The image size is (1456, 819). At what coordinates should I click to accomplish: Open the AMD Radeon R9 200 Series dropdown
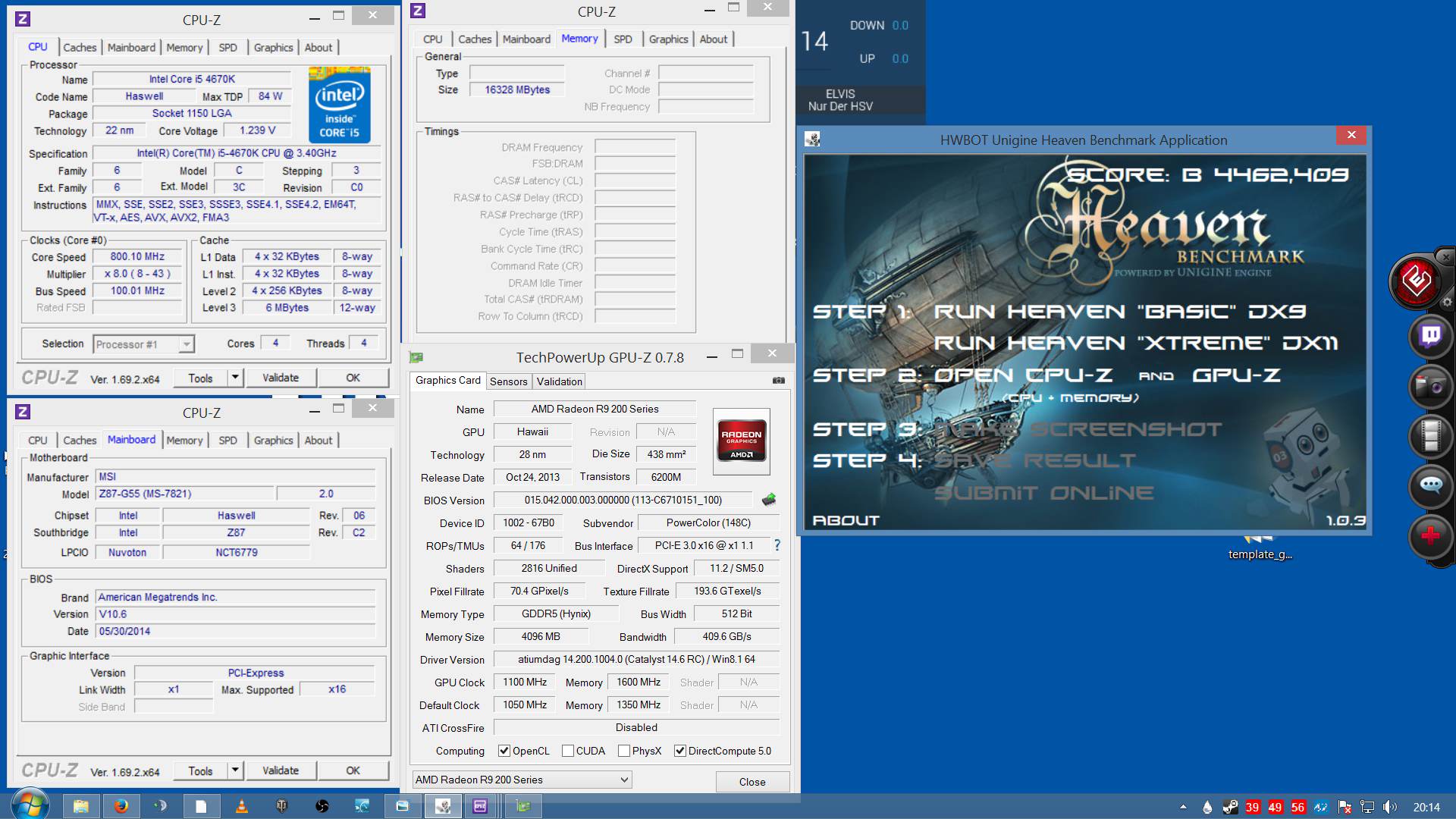click(x=522, y=780)
